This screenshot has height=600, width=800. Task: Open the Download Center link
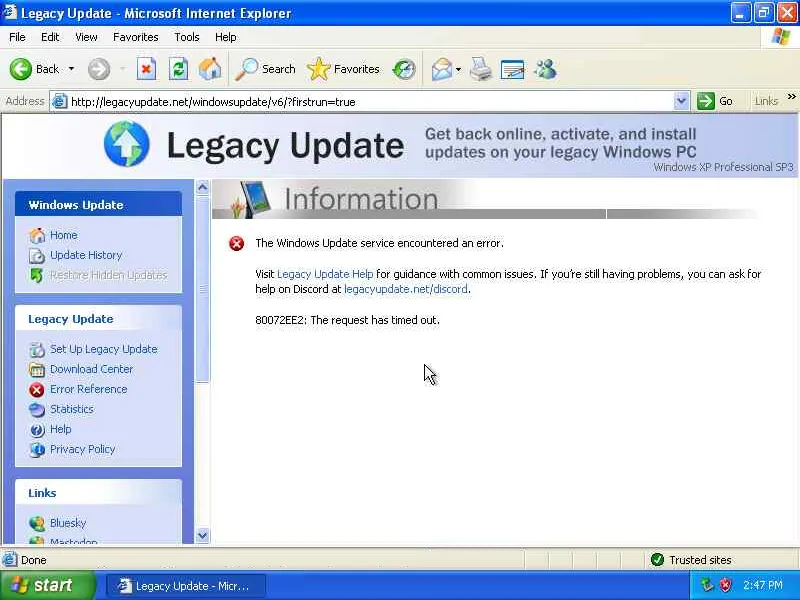tap(91, 369)
